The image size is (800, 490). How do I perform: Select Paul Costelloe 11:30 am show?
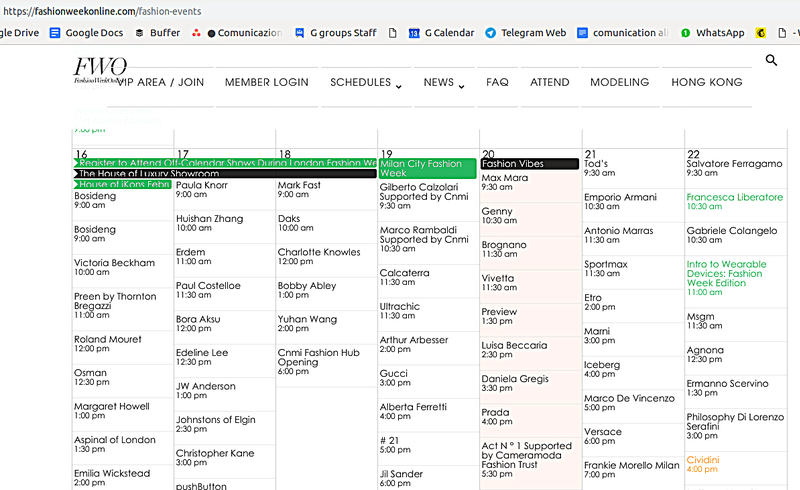(208, 290)
